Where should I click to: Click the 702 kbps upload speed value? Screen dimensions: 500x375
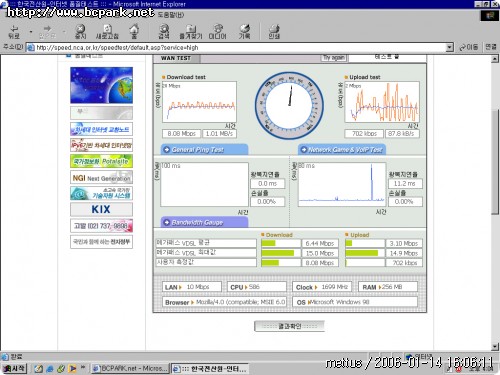364,134
